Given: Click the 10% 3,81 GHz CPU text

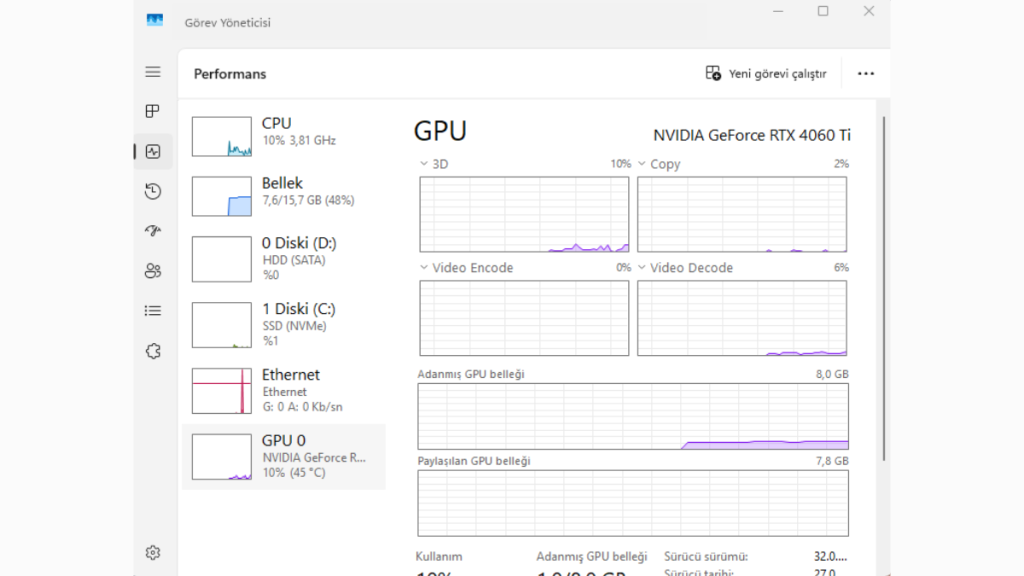Looking at the screenshot, I should (x=299, y=140).
